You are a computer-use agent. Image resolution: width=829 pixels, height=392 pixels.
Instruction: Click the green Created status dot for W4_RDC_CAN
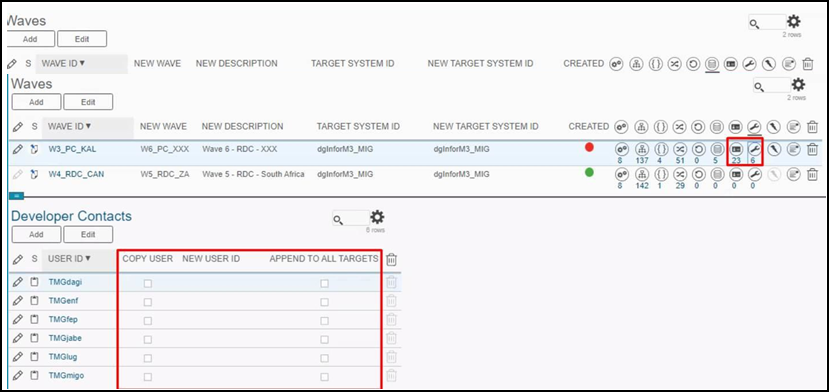coord(589,172)
